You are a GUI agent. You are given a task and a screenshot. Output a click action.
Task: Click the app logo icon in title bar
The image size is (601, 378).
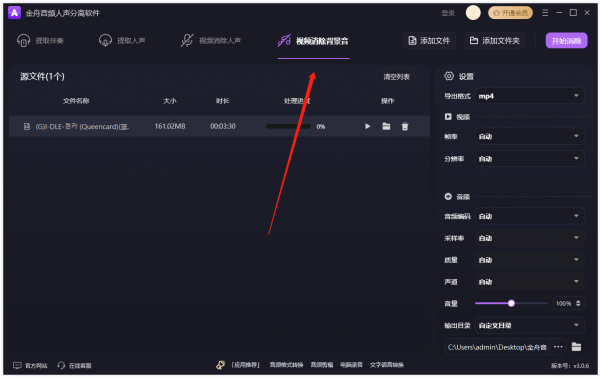(x=14, y=13)
